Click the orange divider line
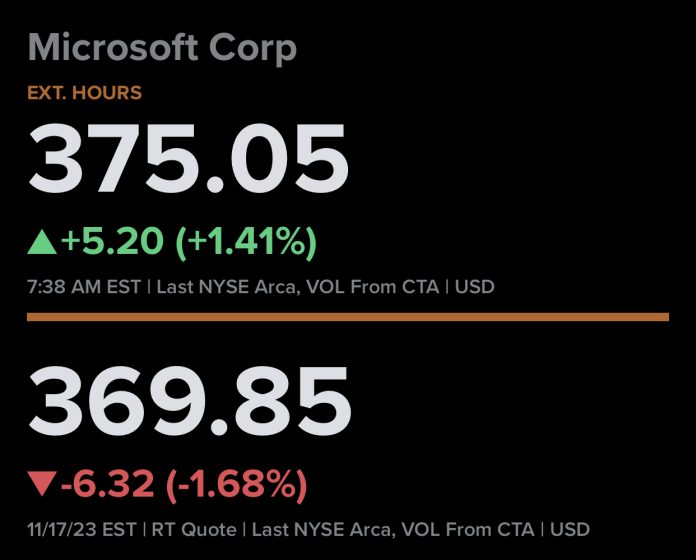The width and height of the screenshot is (696, 560). pyautogui.click(x=347, y=316)
